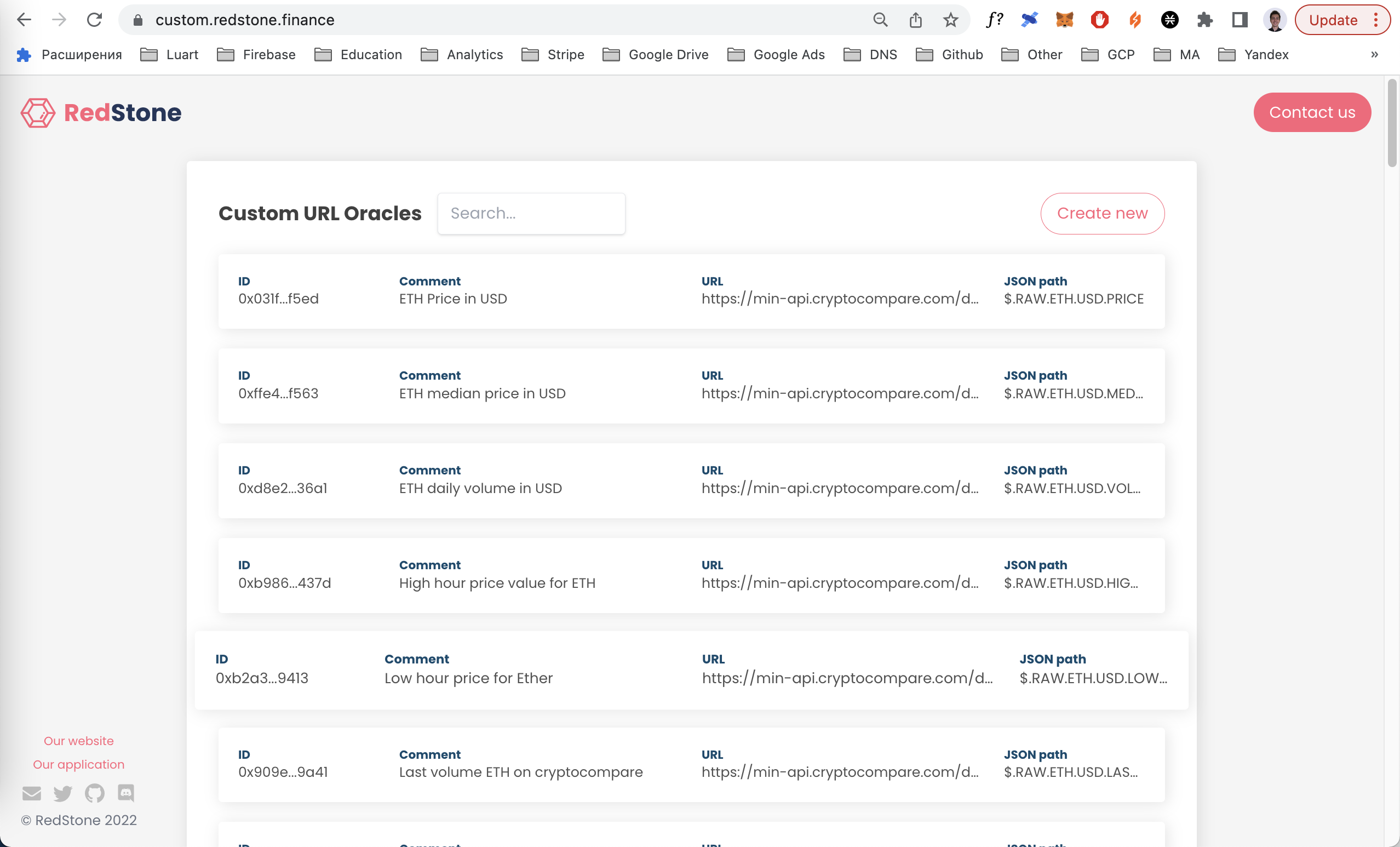The width and height of the screenshot is (1400, 847).
Task: Click the Contact us button
Action: click(1312, 112)
